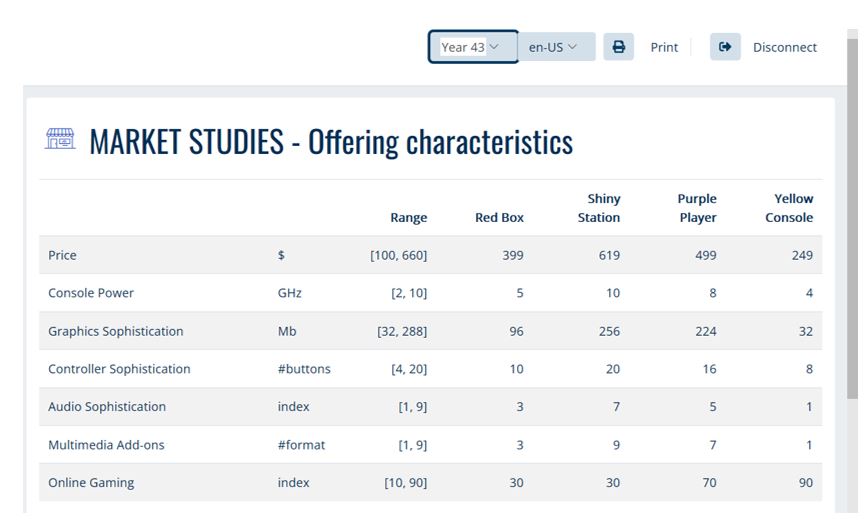Click the vertical scrollbar on the right

[852, 200]
